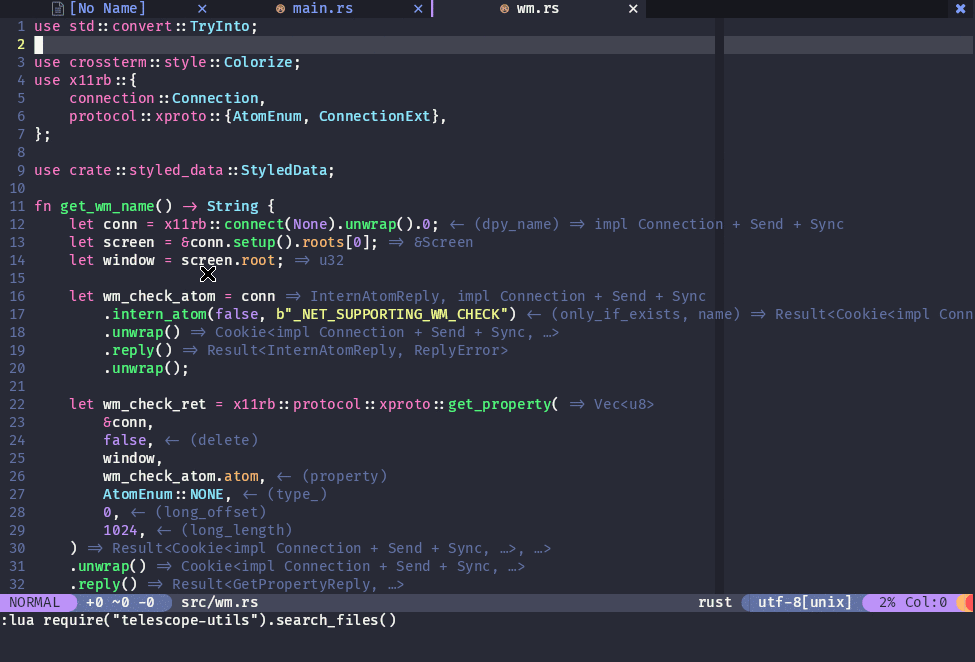Click the git diff stats +0 ~0 -0
Image resolution: width=975 pixels, height=662 pixels.
point(120,602)
